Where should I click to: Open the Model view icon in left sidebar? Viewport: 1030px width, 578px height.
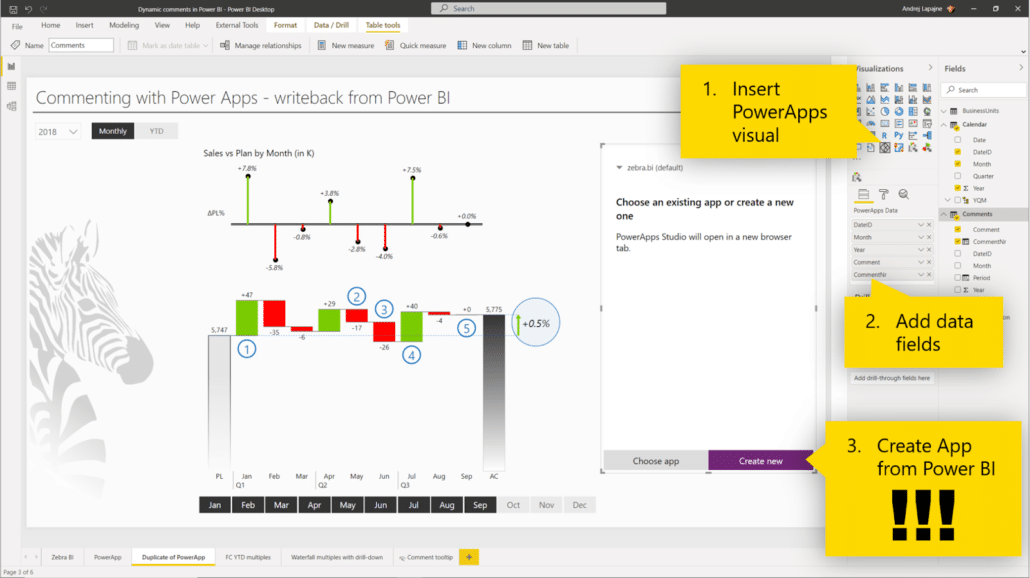(11, 105)
